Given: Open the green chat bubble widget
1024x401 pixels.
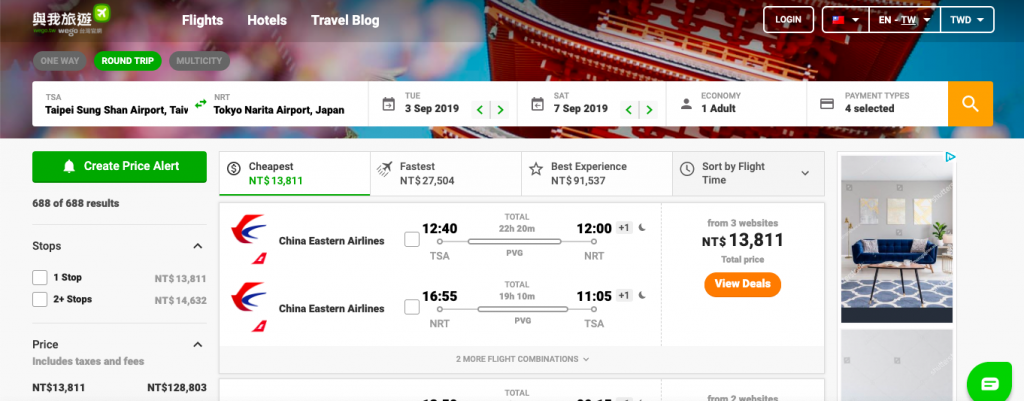Looking at the screenshot, I should click(990, 383).
